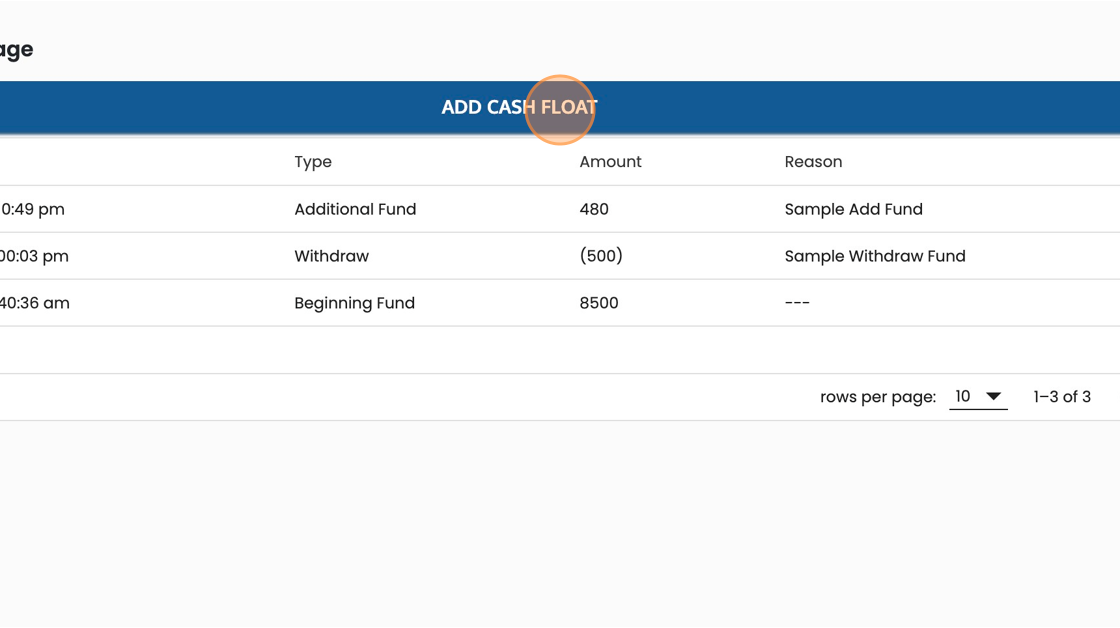Click the Amount column header
Viewport: 1120px width, 628px height.
610,161
